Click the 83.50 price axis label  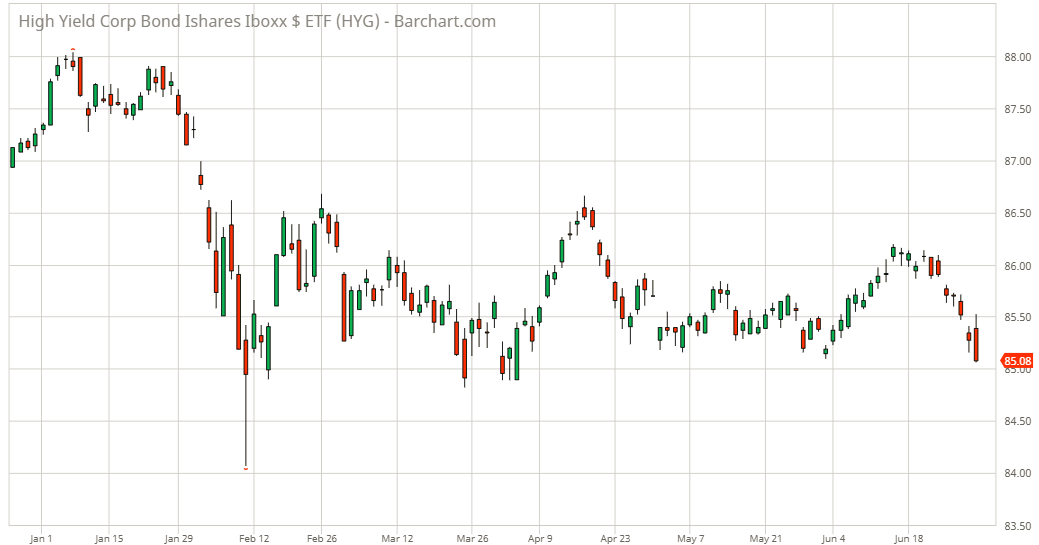pos(1017,525)
